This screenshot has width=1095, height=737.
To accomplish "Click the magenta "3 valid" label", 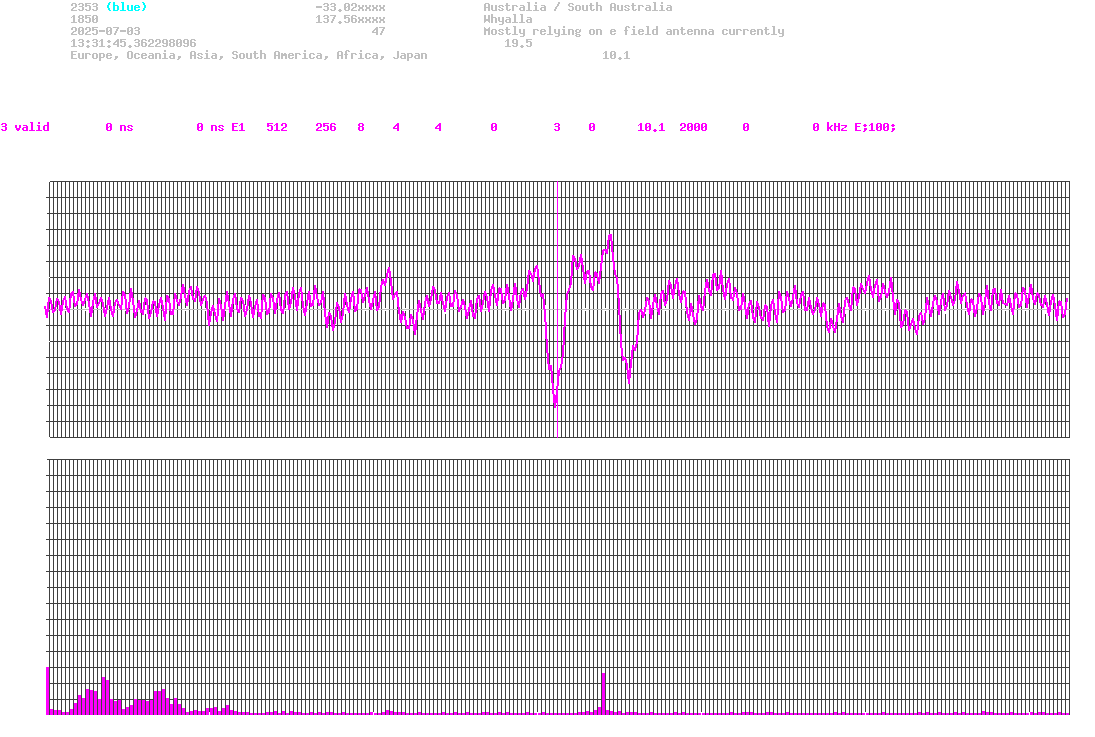I will click(25, 127).
